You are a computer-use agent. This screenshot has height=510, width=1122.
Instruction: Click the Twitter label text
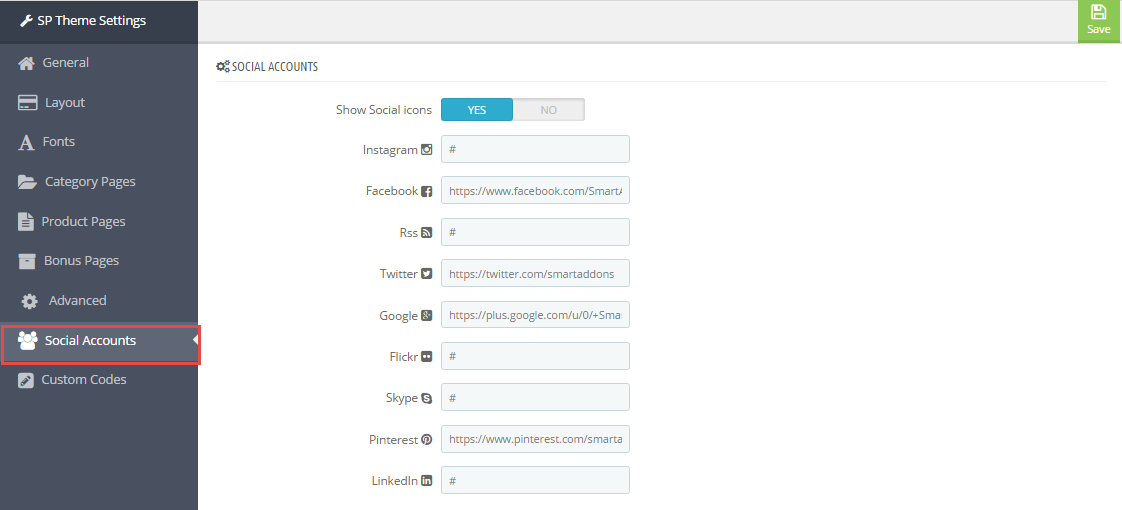pyautogui.click(x=399, y=274)
